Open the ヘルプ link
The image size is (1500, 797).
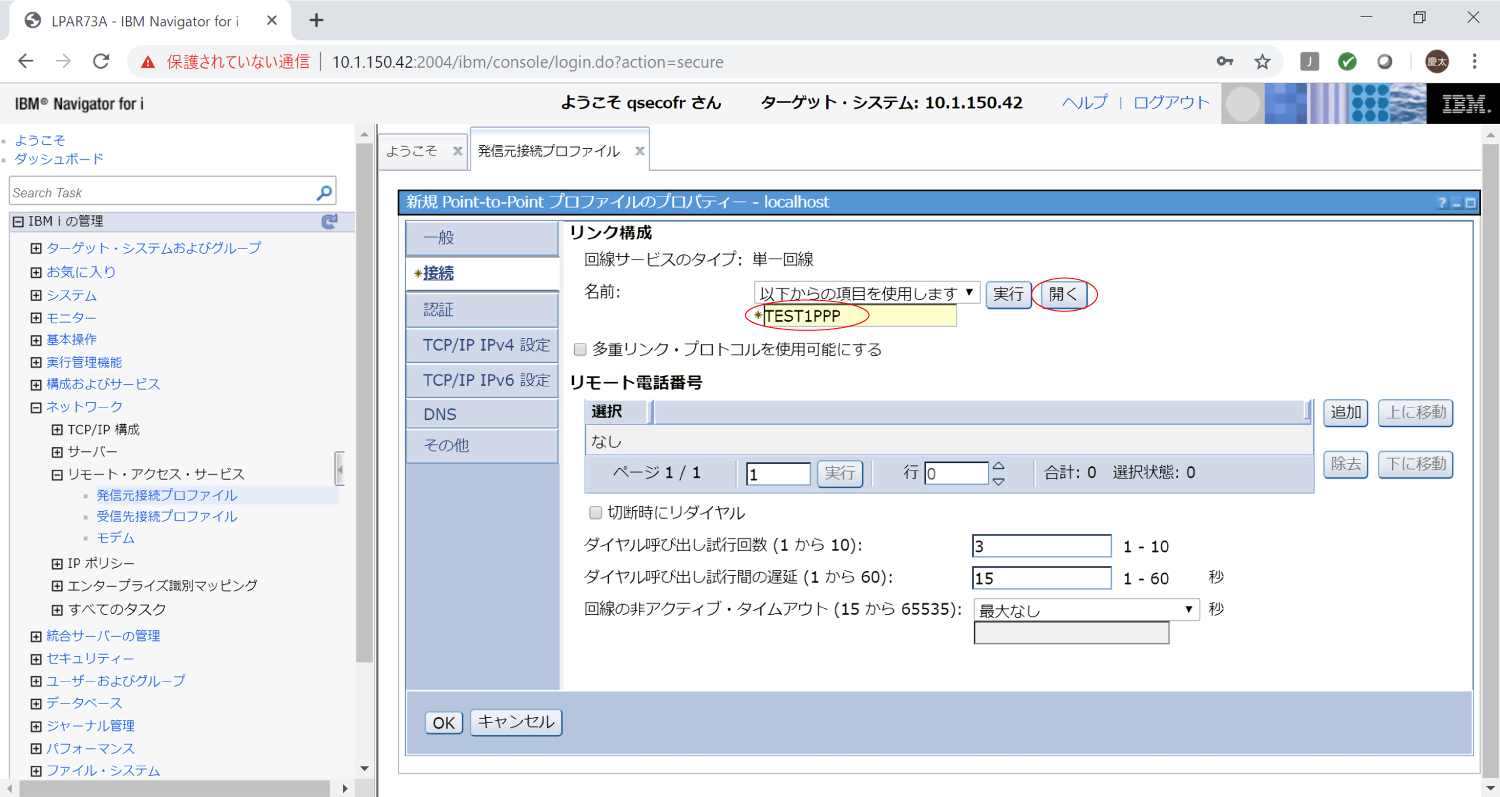coord(1085,102)
